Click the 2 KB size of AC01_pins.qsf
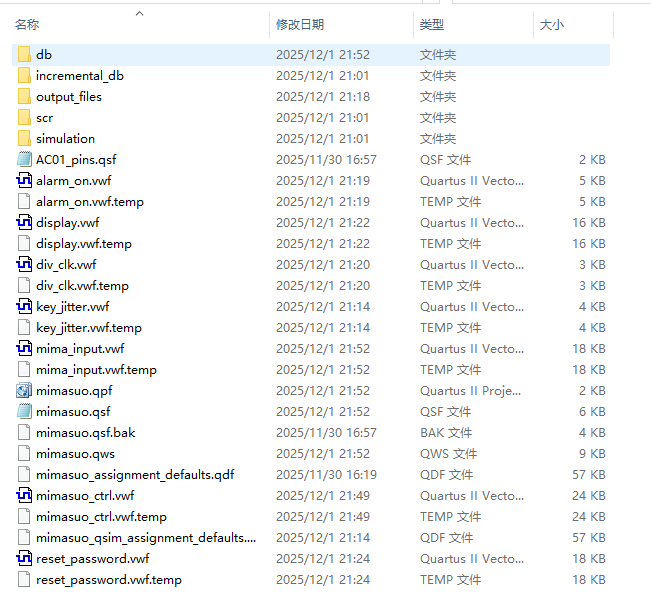Viewport: 651px width, 614px height. point(592,160)
